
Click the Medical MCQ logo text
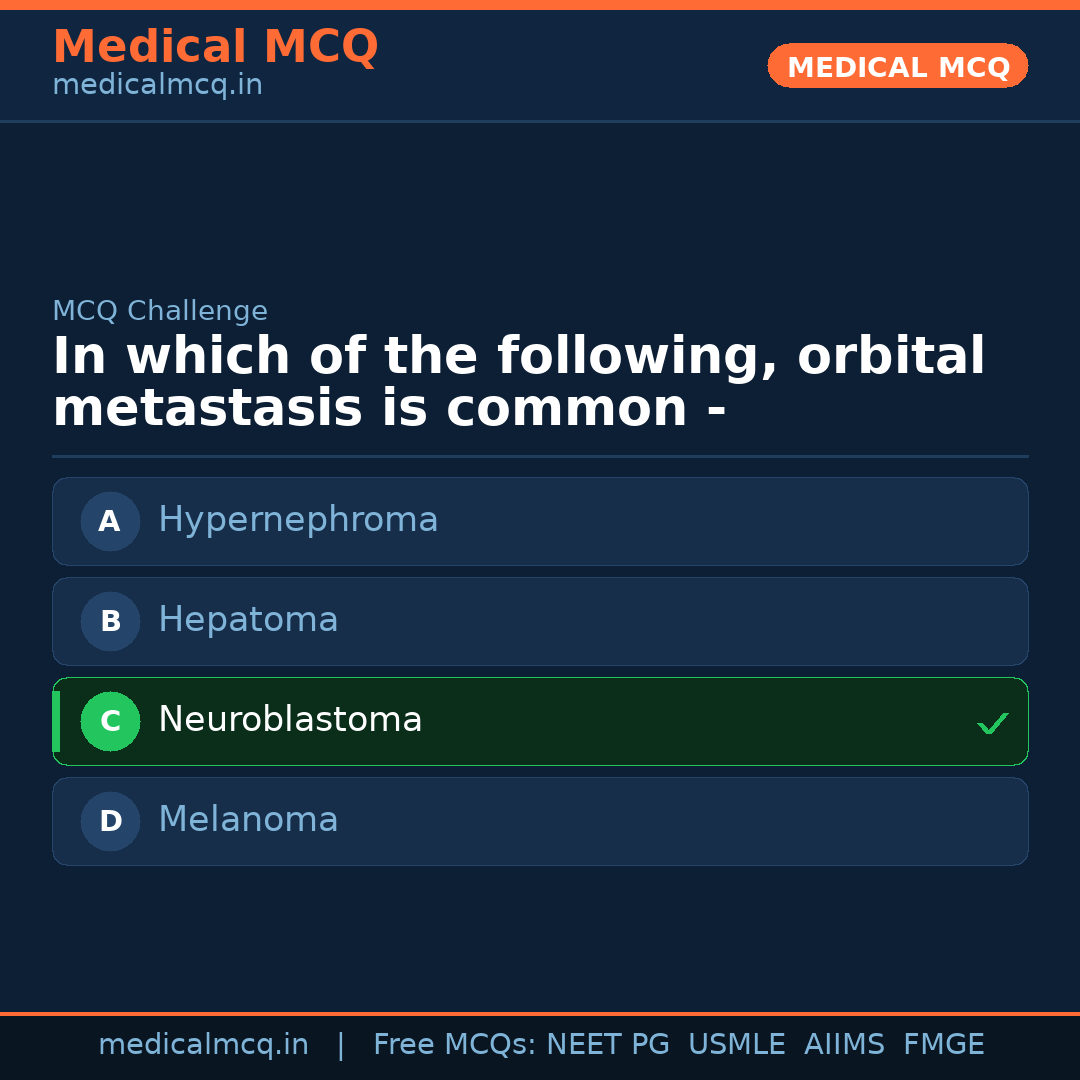click(x=215, y=46)
